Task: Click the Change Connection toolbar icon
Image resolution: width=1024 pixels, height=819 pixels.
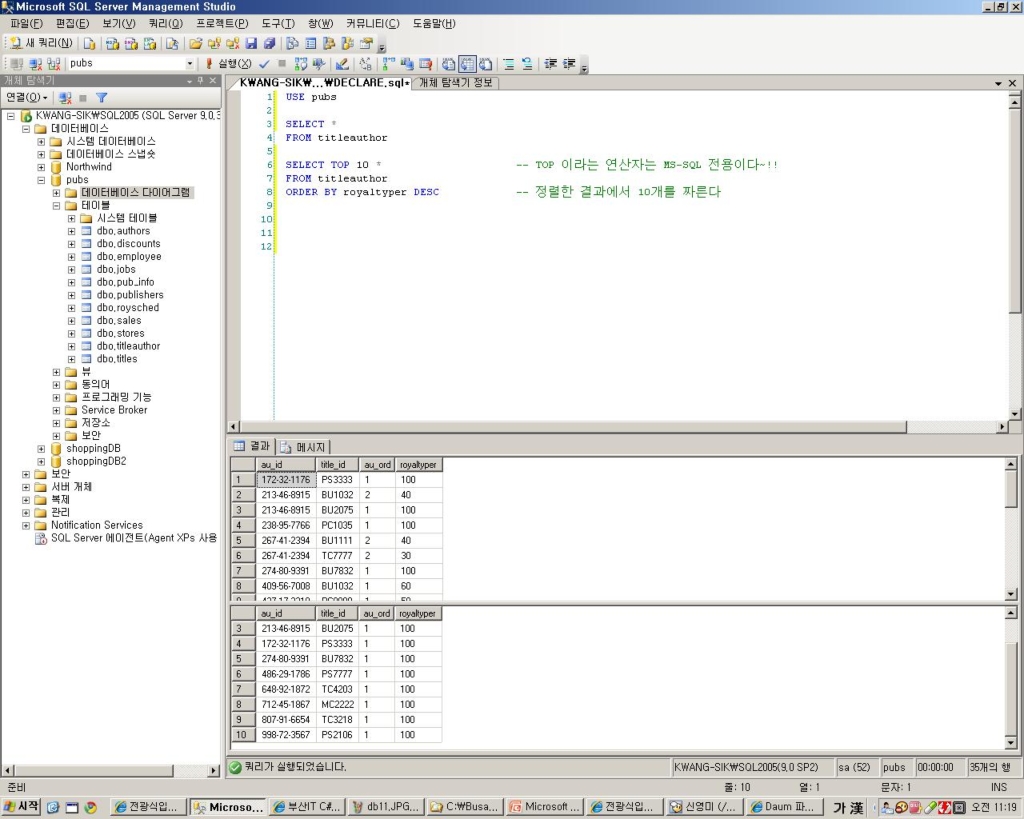Action: coord(54,63)
